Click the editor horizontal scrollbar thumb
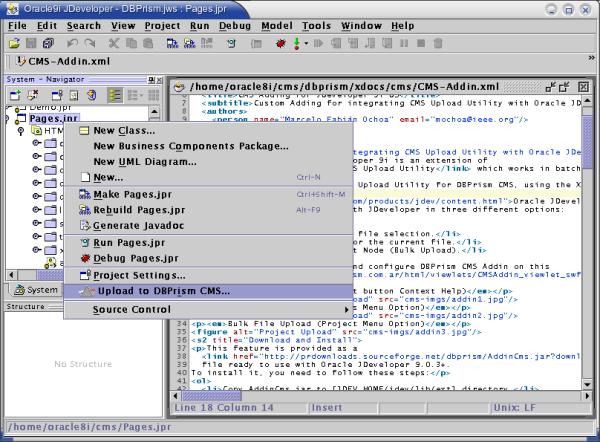The image size is (600, 442). [212, 396]
